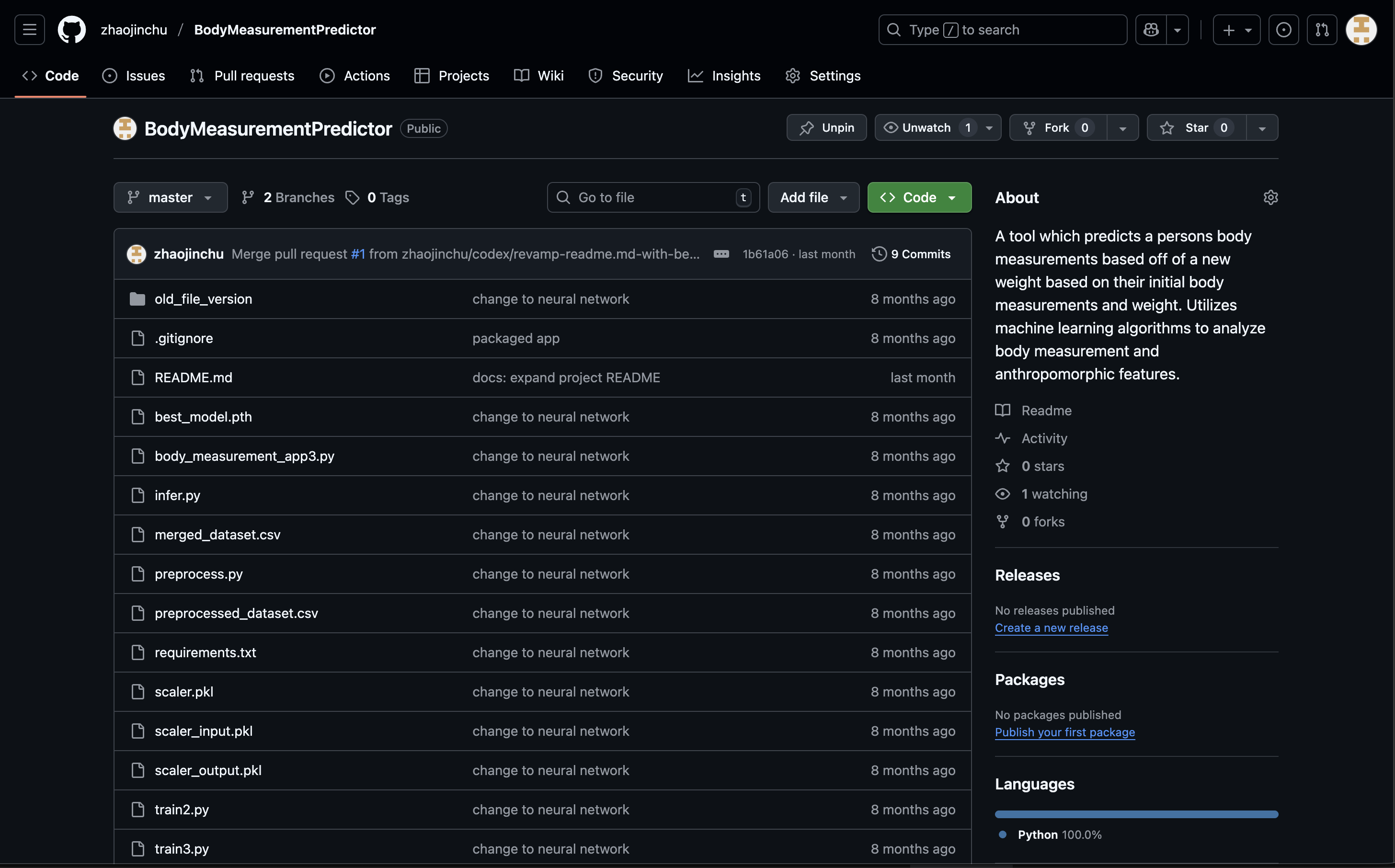This screenshot has height=868, width=1395.
Task: Open the create new plus dropdown
Action: (x=1236, y=29)
